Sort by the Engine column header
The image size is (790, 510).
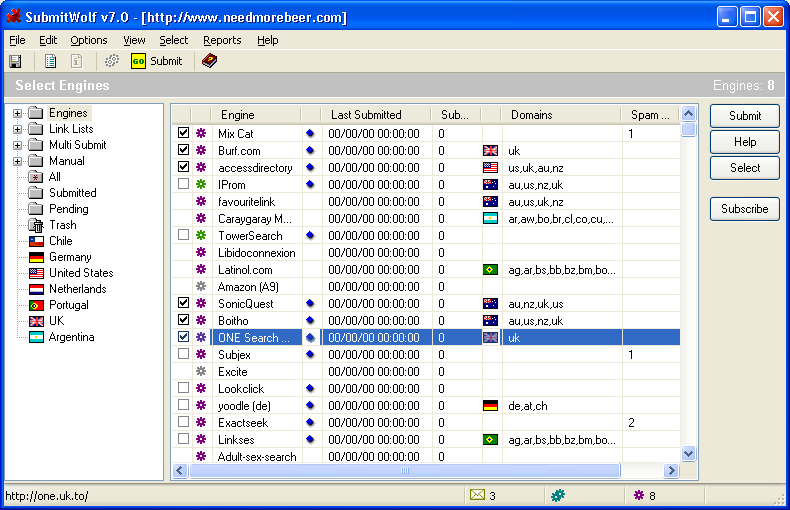(256, 115)
